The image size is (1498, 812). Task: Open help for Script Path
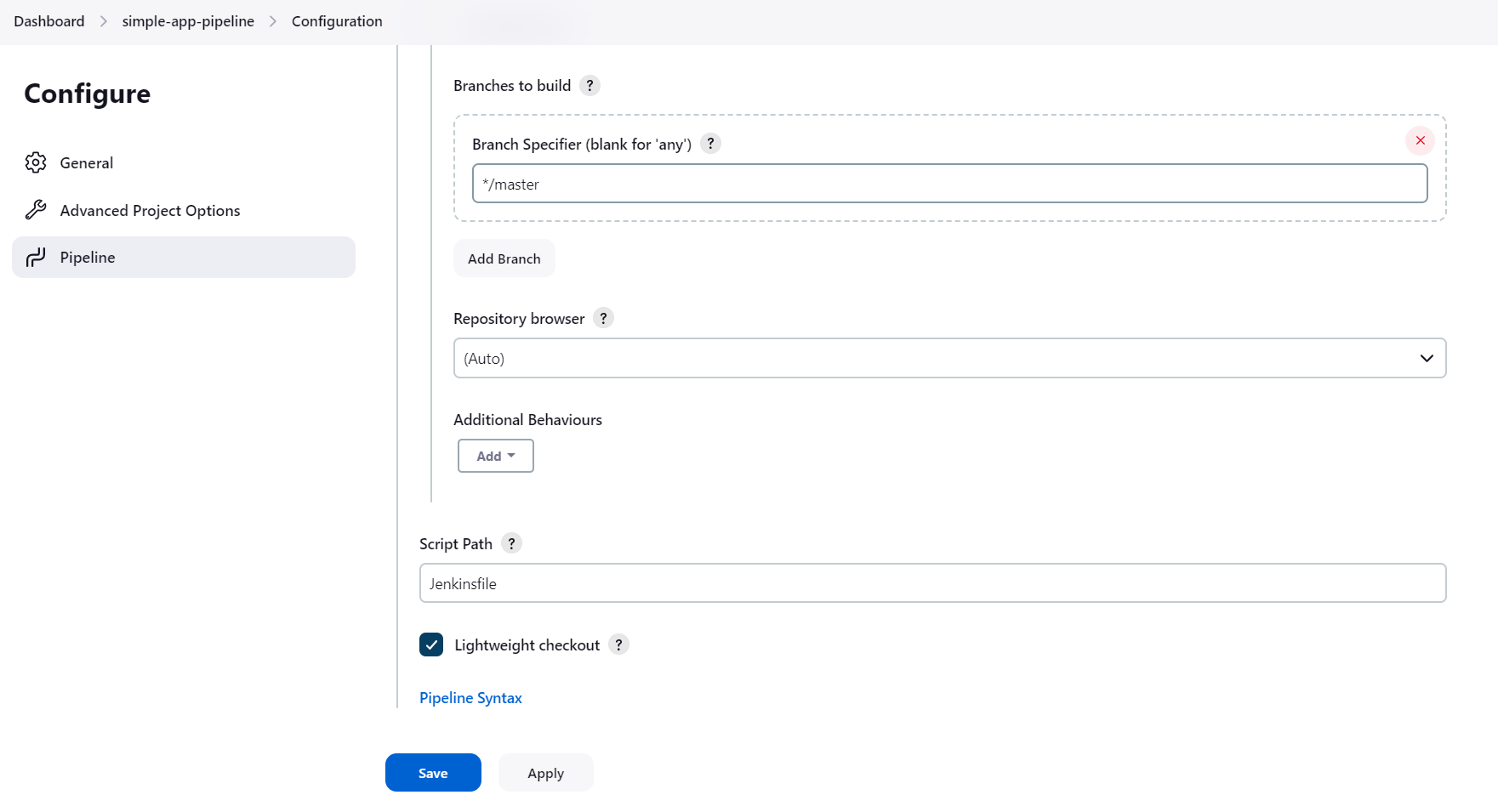511,543
